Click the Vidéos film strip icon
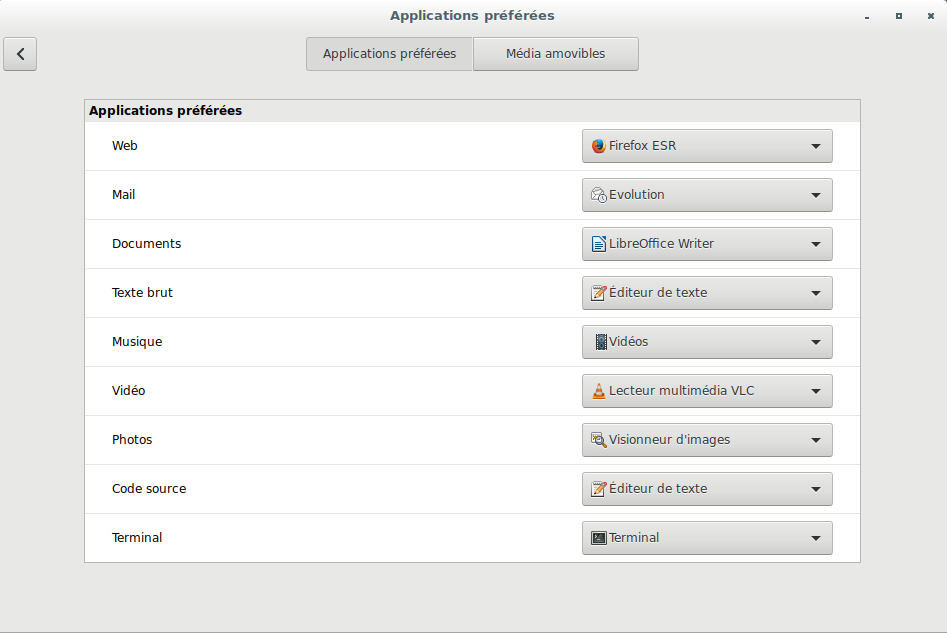947x633 pixels. point(600,342)
